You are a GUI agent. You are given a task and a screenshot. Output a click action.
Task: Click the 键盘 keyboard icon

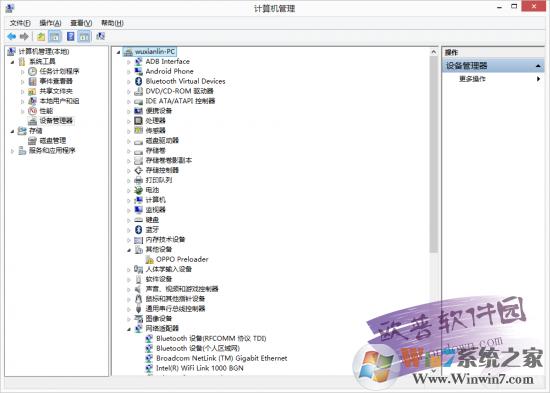pos(139,220)
